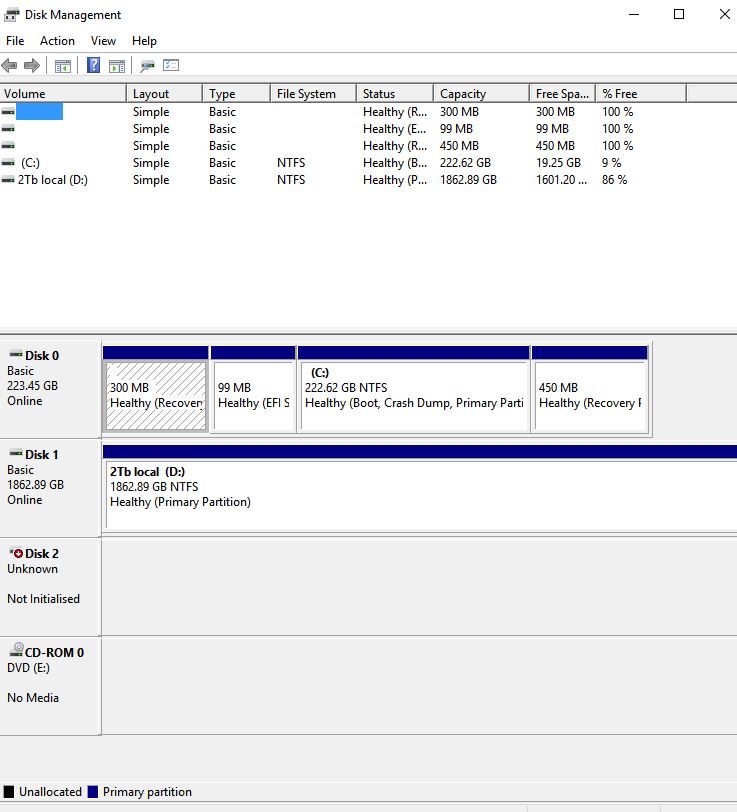Screen dimensions: 737x812
Task: Click the Healthy (E... status cell
Action: point(395,129)
